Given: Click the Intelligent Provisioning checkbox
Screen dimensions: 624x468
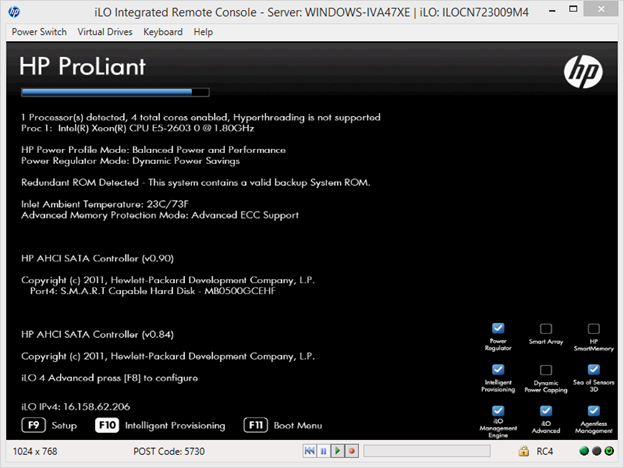Looking at the screenshot, I should click(x=498, y=369).
